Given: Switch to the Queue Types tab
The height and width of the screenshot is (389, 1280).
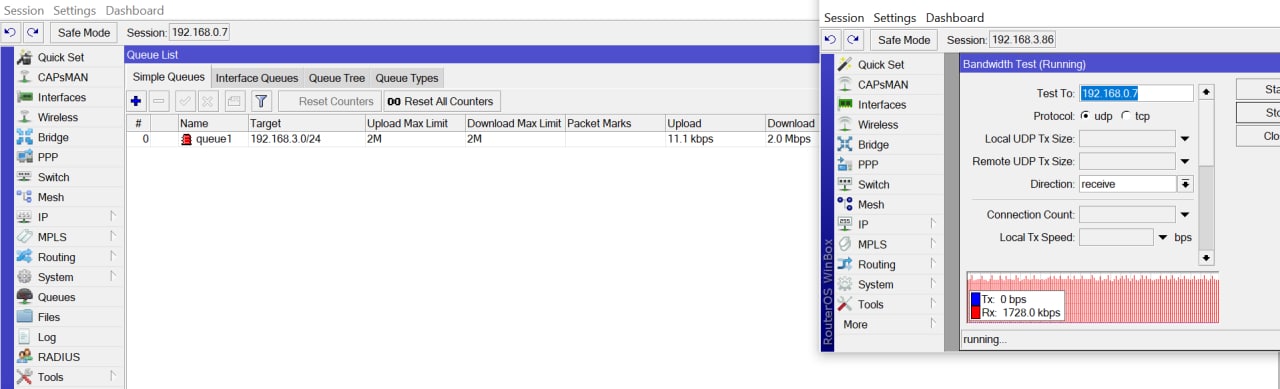Looking at the screenshot, I should coord(407,78).
